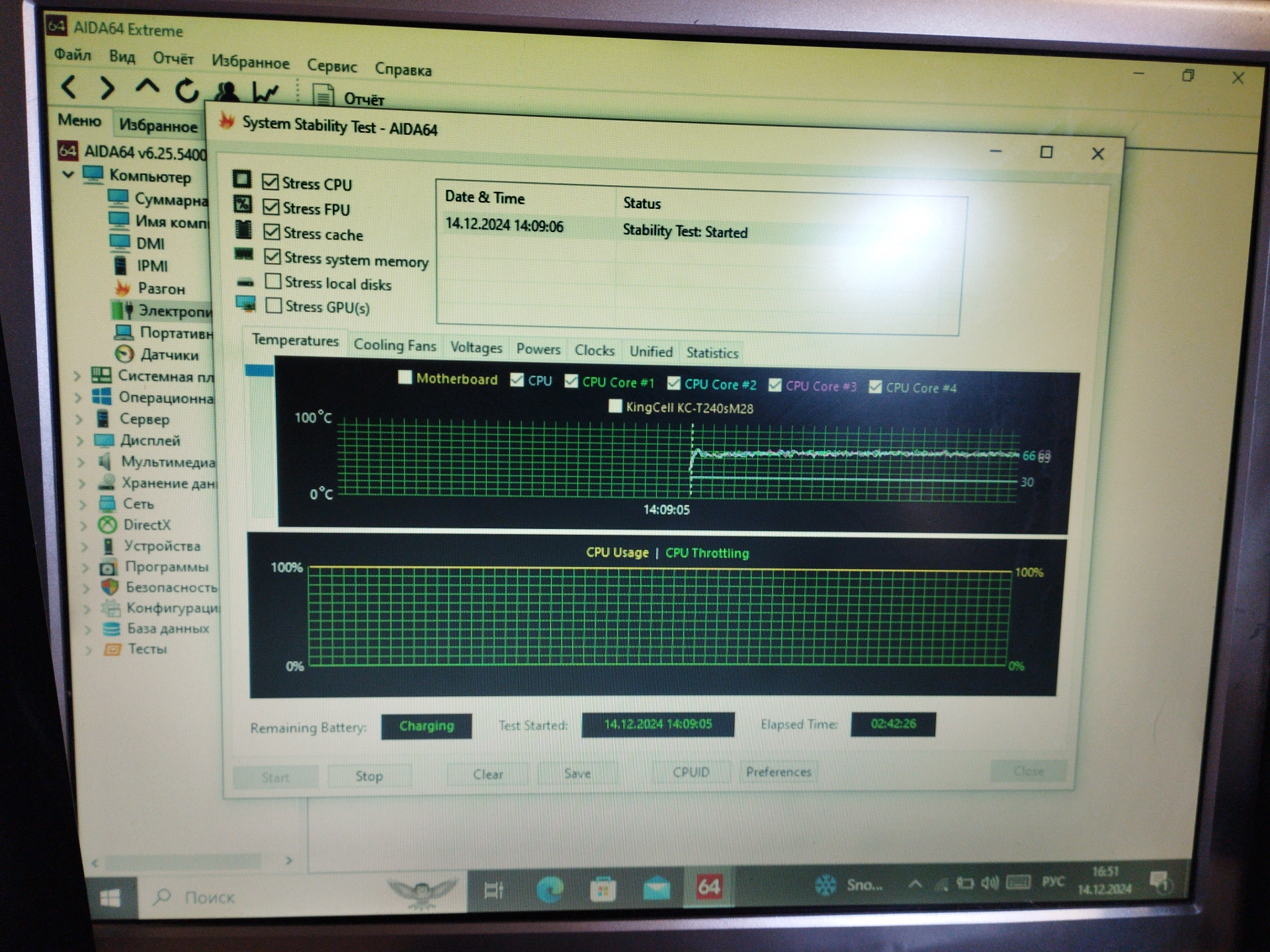The image size is (1270, 952).
Task: Click the Preferences button
Action: (779, 772)
